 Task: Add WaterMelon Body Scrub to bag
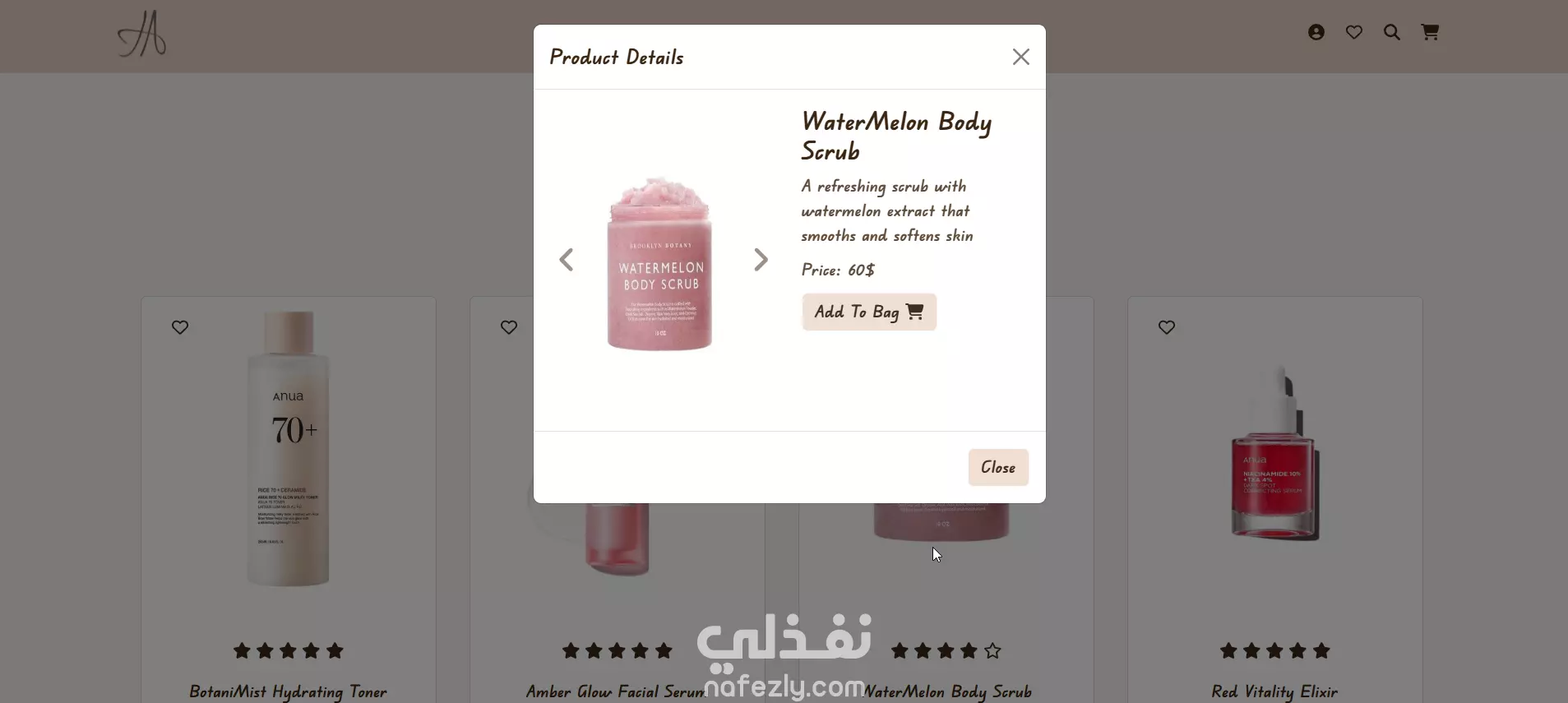tap(869, 312)
